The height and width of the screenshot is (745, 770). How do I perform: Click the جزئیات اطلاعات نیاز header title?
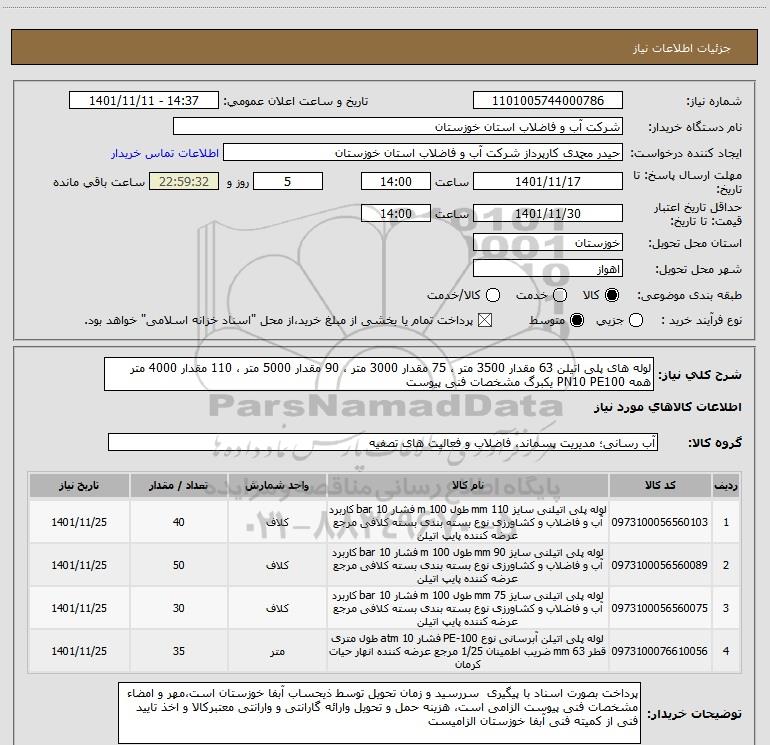tap(682, 48)
